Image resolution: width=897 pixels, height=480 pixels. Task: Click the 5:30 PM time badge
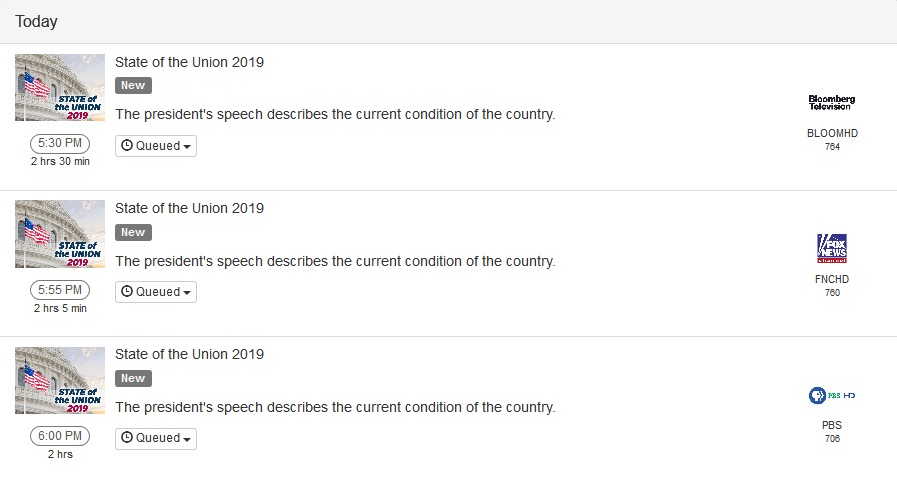(60, 144)
